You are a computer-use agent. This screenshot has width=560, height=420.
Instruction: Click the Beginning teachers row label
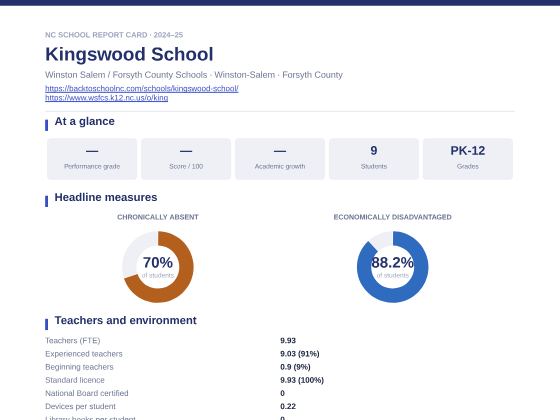click(79, 367)
